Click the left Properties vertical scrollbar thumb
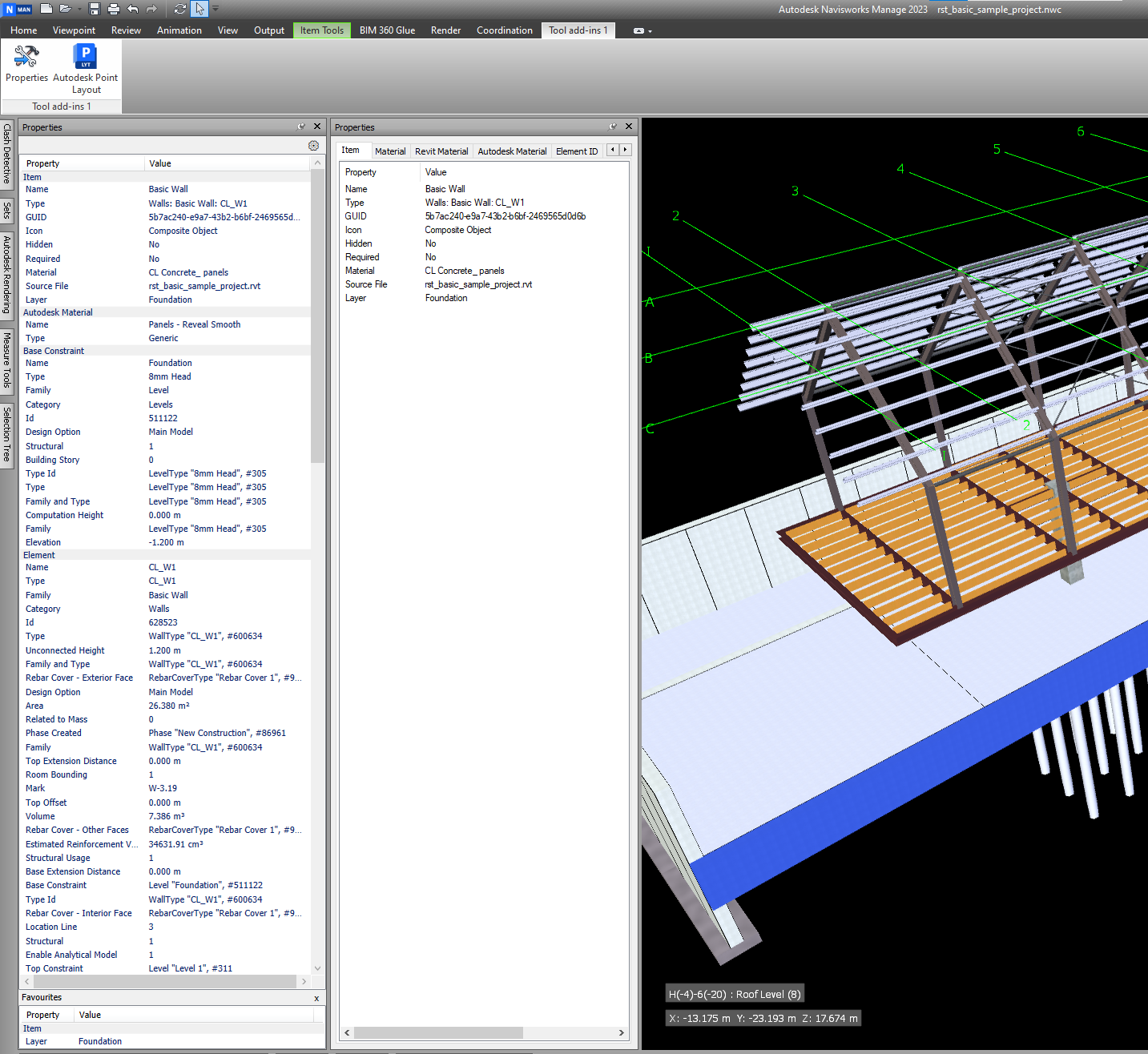This screenshot has height=1054, width=1148. click(x=317, y=316)
